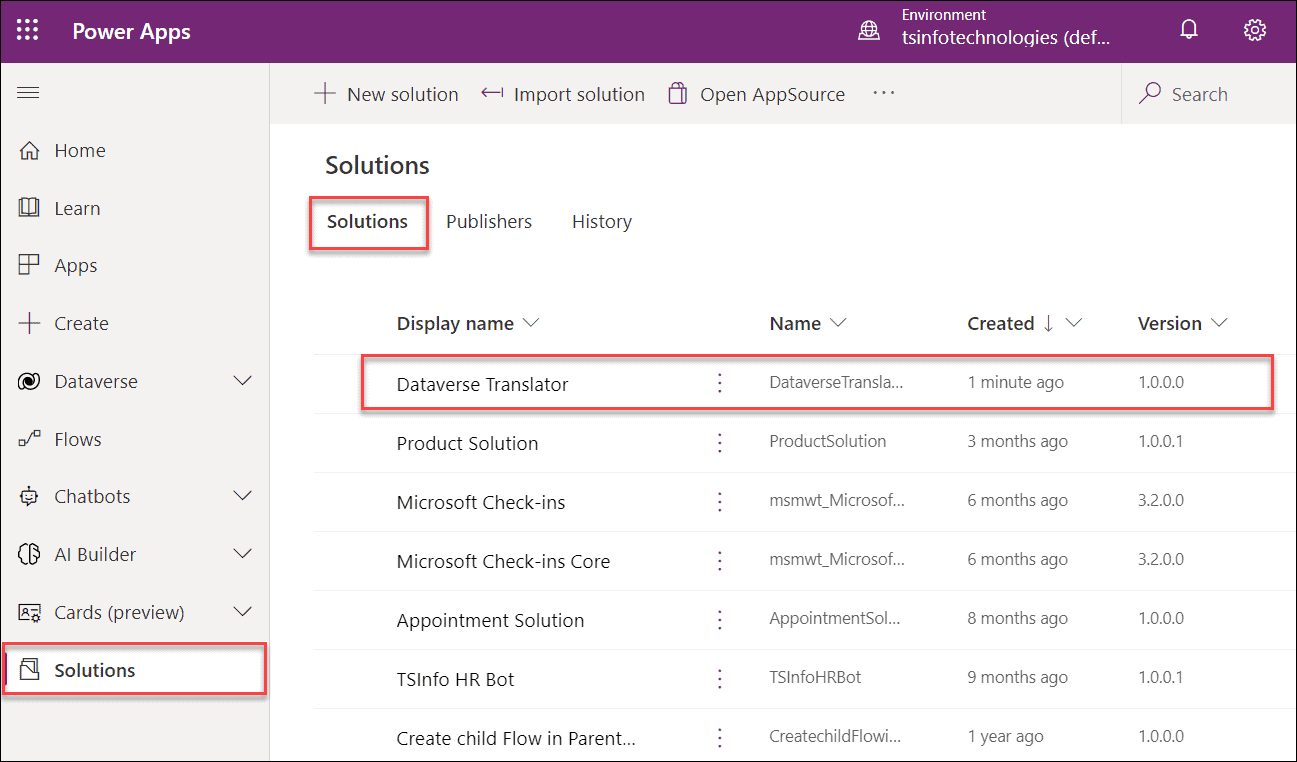The image size is (1297, 762).
Task: Select Chatbots in the sidebar
Action: pyautogui.click(x=91, y=495)
